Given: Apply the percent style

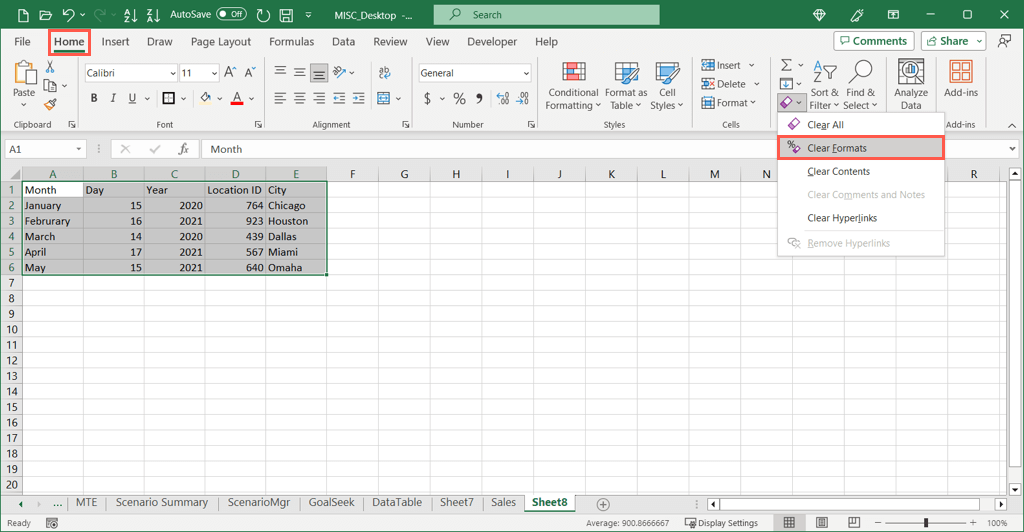Looking at the screenshot, I should [460, 99].
